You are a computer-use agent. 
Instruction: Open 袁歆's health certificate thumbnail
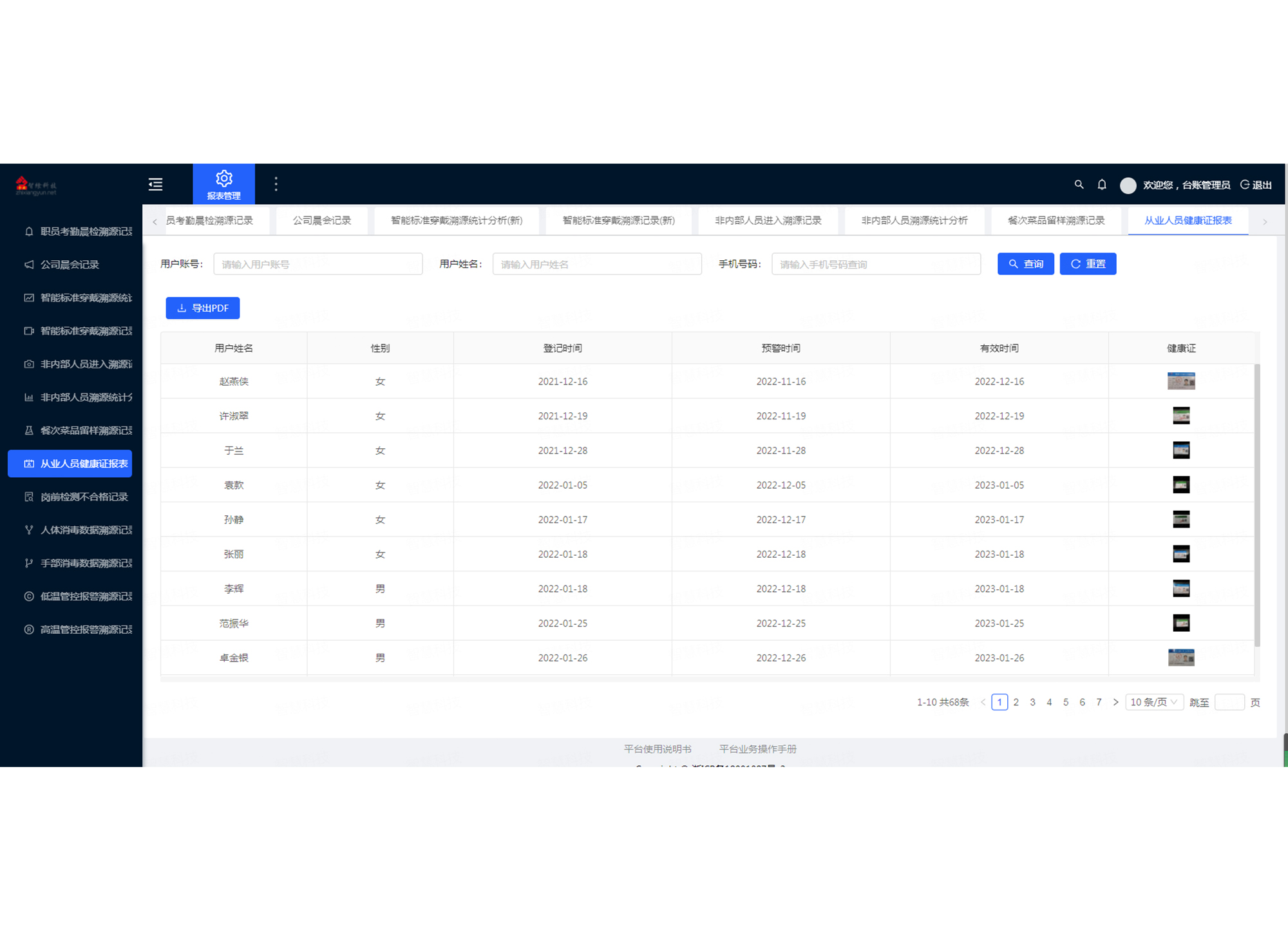click(x=1181, y=485)
